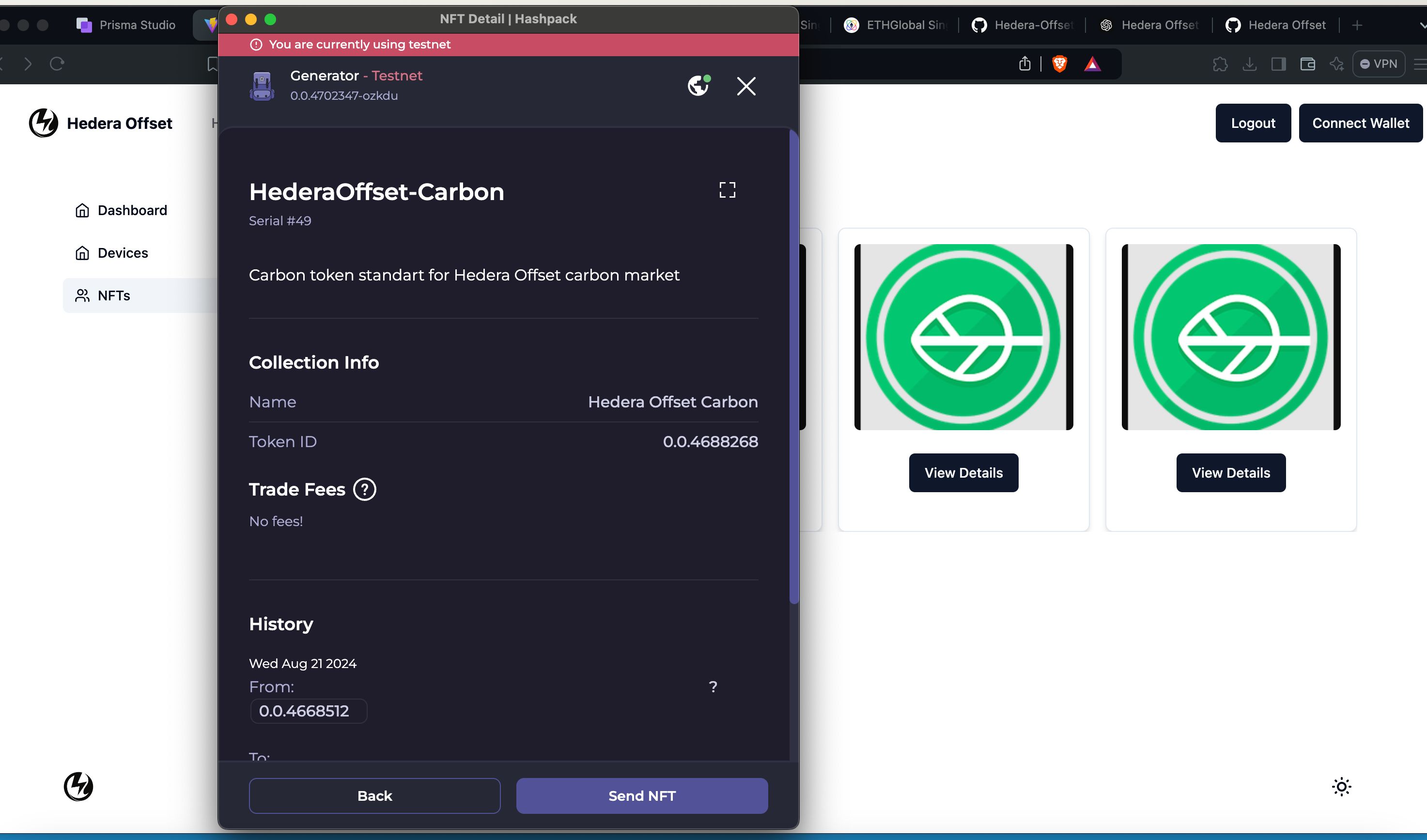Screen dimensions: 1427x840
Task: Click the rightmost NFT carbon thumbnail
Action: coord(1231,337)
